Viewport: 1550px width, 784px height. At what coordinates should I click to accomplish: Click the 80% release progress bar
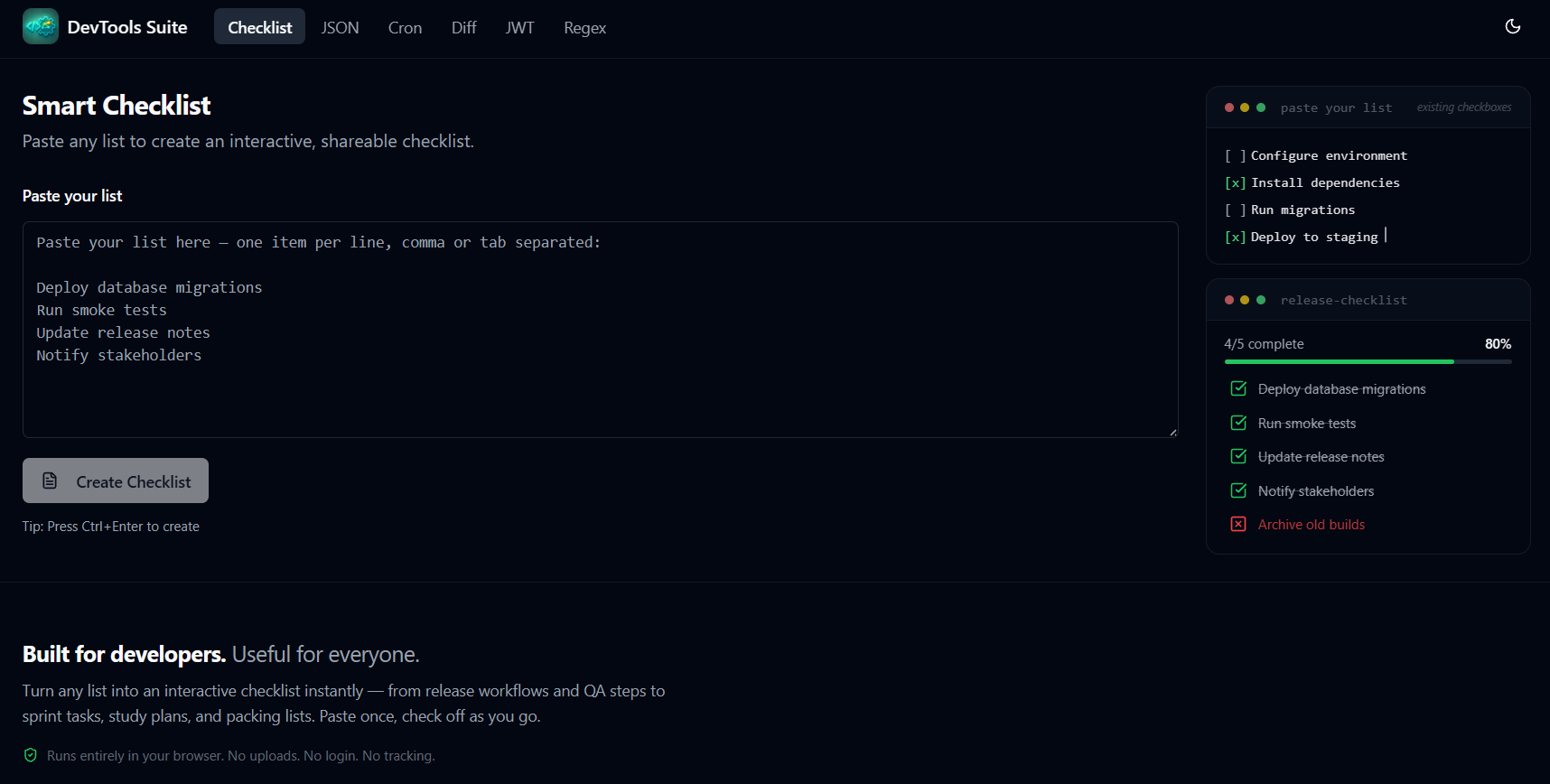[x=1368, y=361]
